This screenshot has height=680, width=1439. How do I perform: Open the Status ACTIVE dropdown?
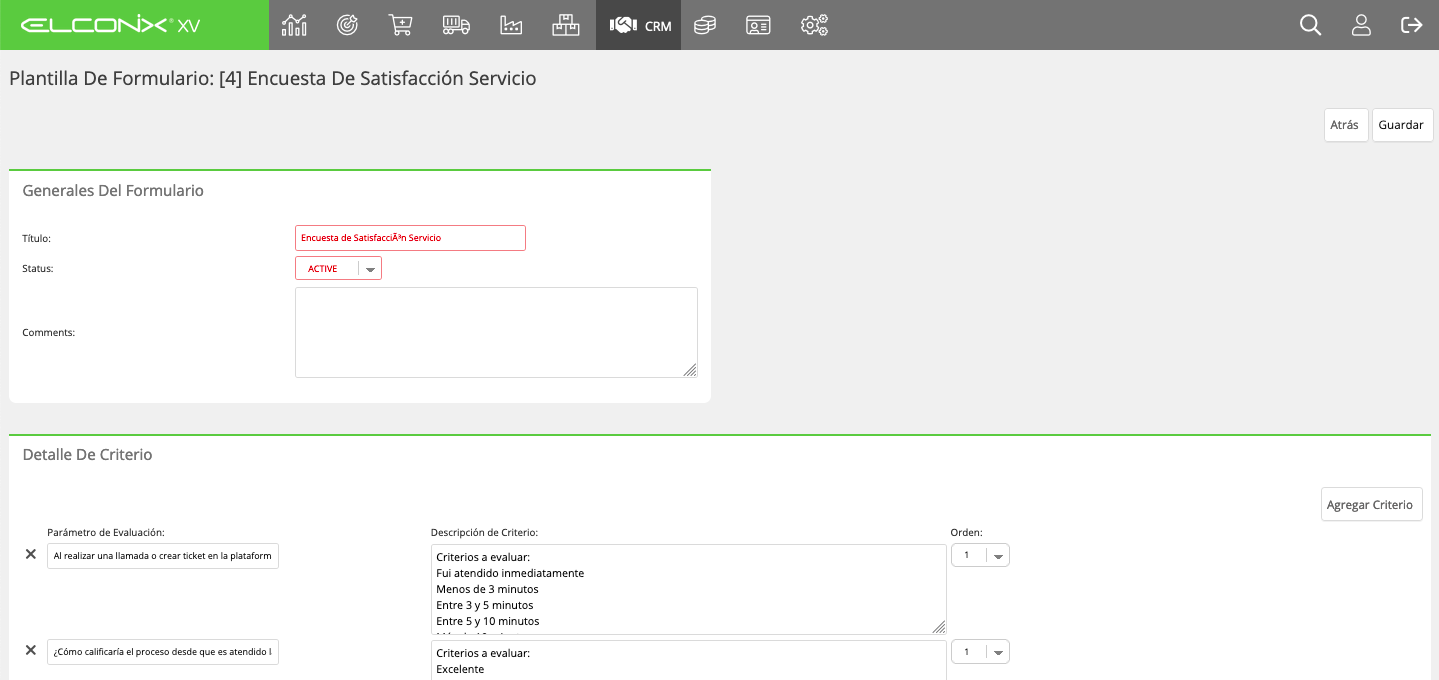[338, 268]
